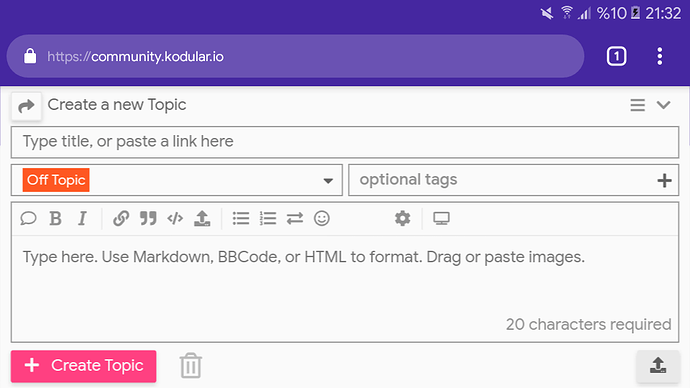690x388 pixels.
Task: Collapse the composer with chevron
Action: [x=664, y=105]
